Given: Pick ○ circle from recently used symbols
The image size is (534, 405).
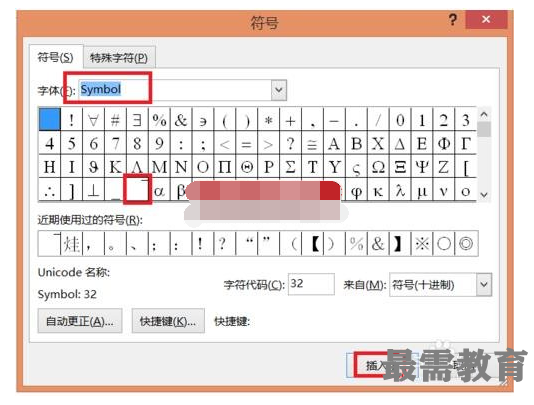Looking at the screenshot, I should (444, 243).
